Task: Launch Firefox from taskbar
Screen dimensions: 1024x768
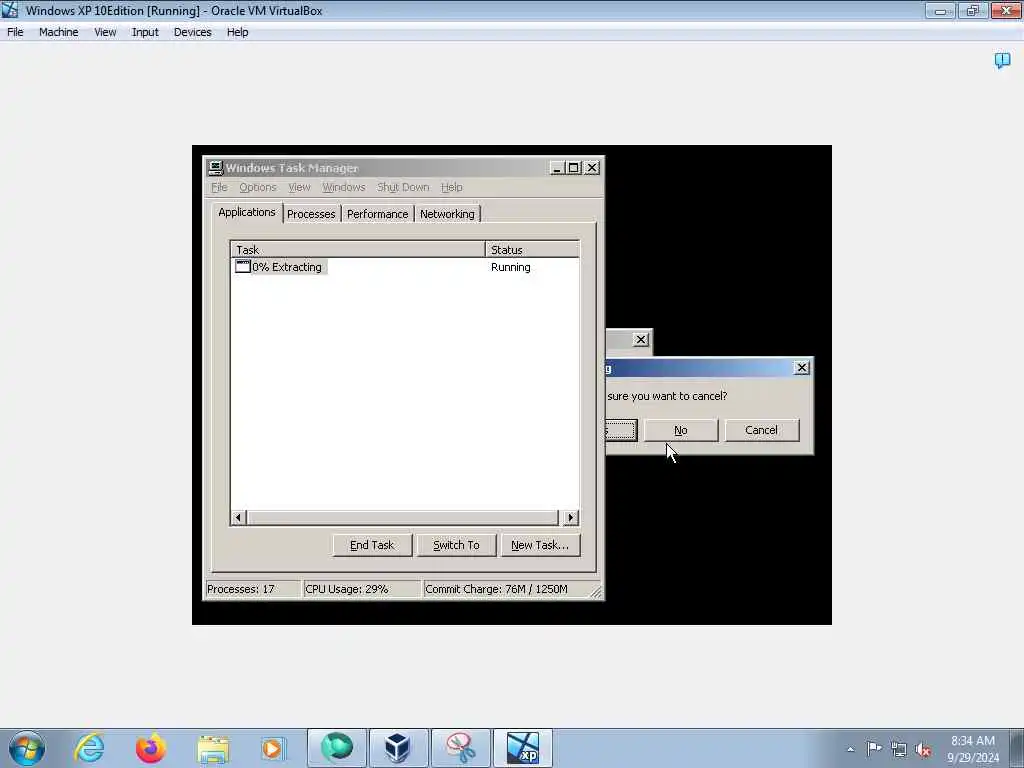Action: [151, 748]
